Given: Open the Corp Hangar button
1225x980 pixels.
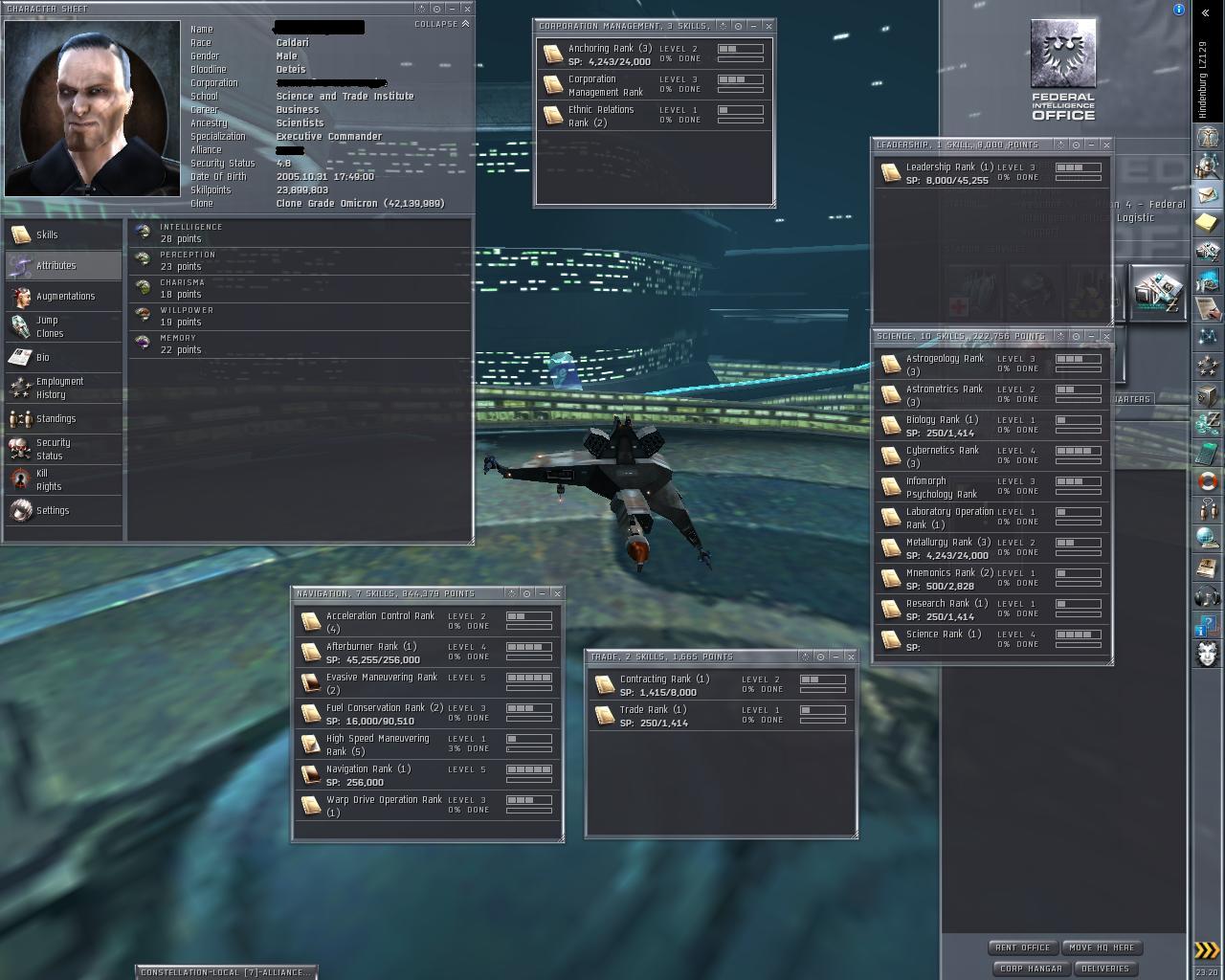Looking at the screenshot, I should pyautogui.click(x=1031, y=969).
